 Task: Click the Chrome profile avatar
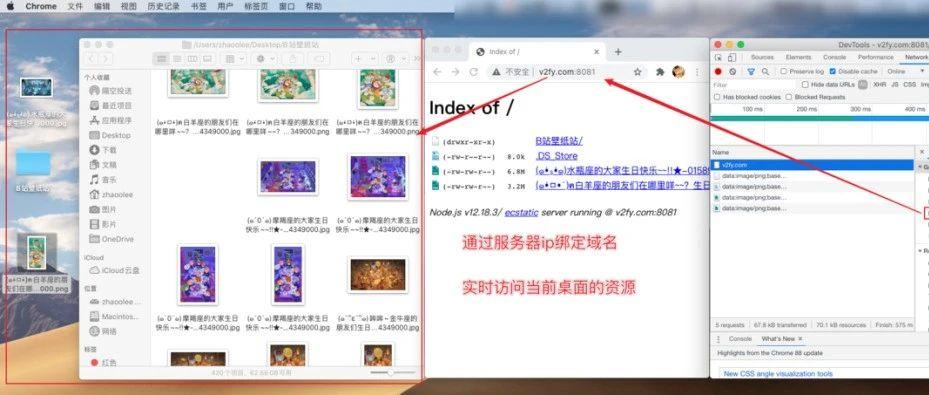pyautogui.click(x=678, y=72)
